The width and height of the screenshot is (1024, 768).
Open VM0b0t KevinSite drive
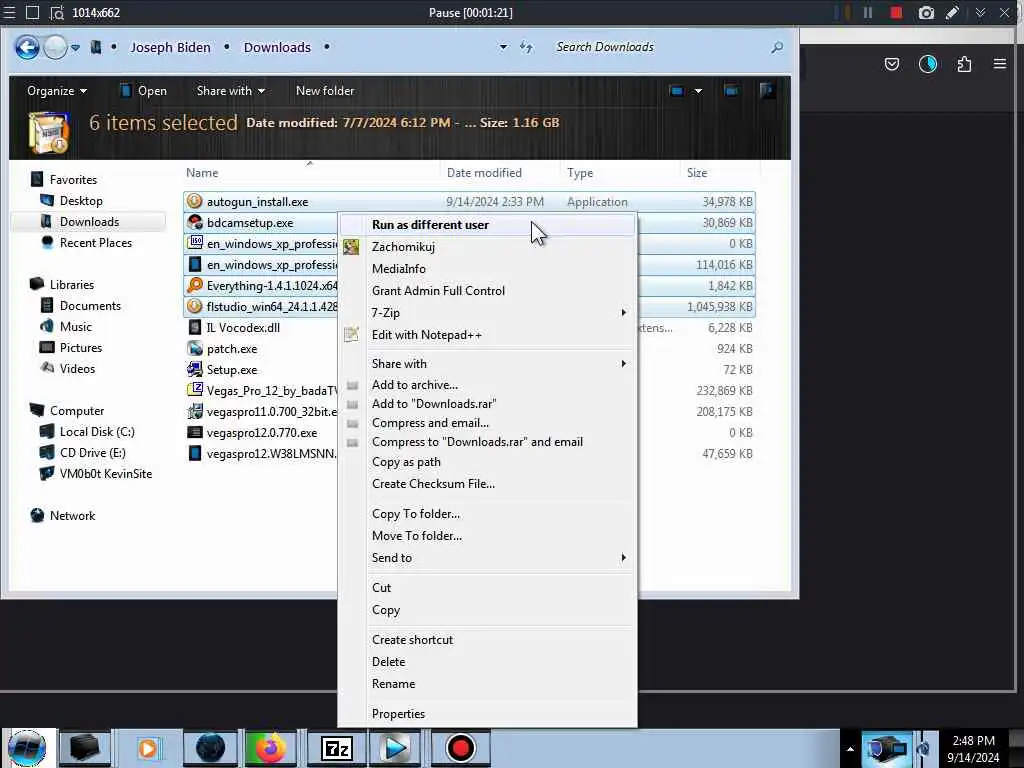[105, 473]
